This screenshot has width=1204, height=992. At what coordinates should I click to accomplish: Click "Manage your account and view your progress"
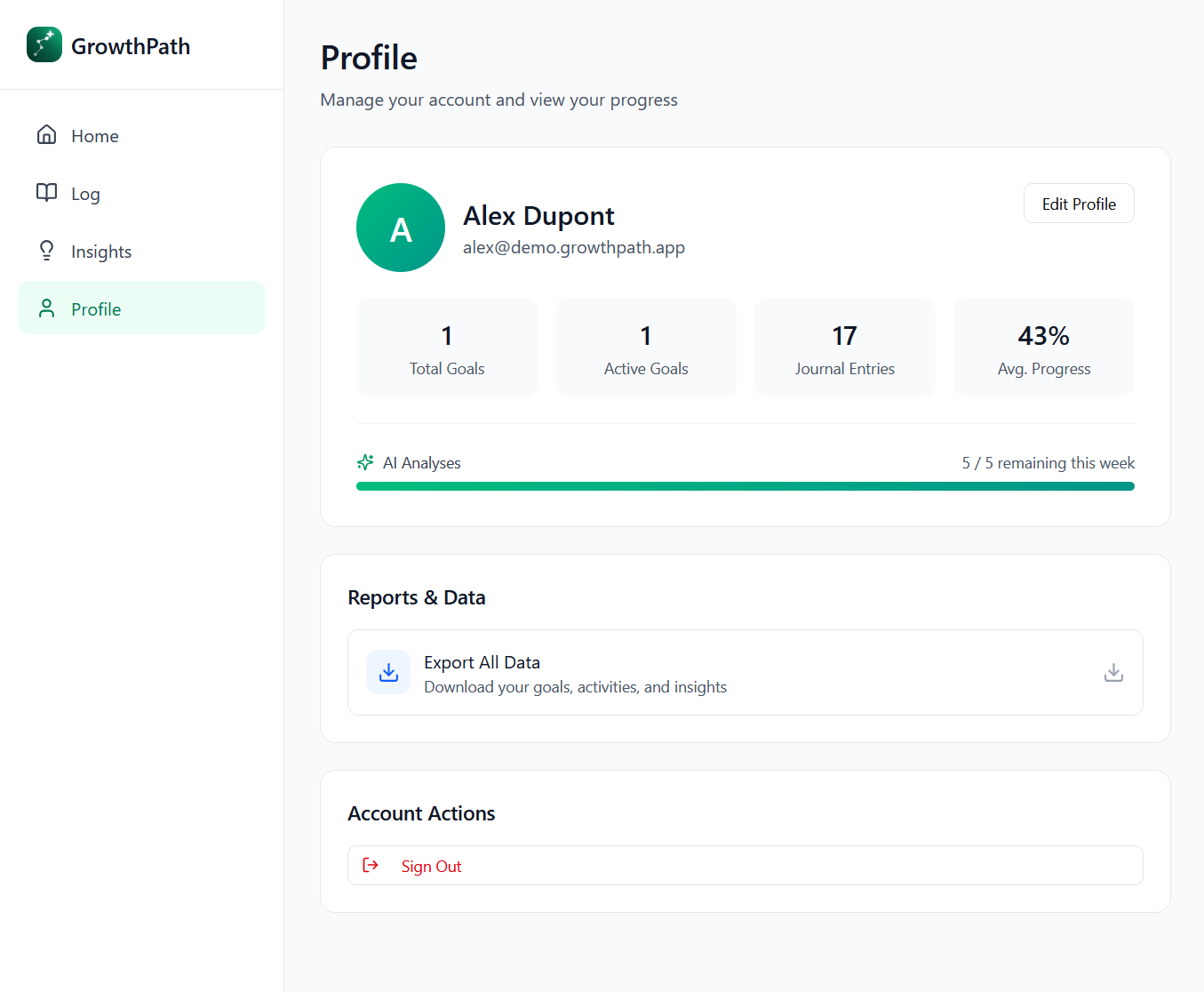pos(498,100)
